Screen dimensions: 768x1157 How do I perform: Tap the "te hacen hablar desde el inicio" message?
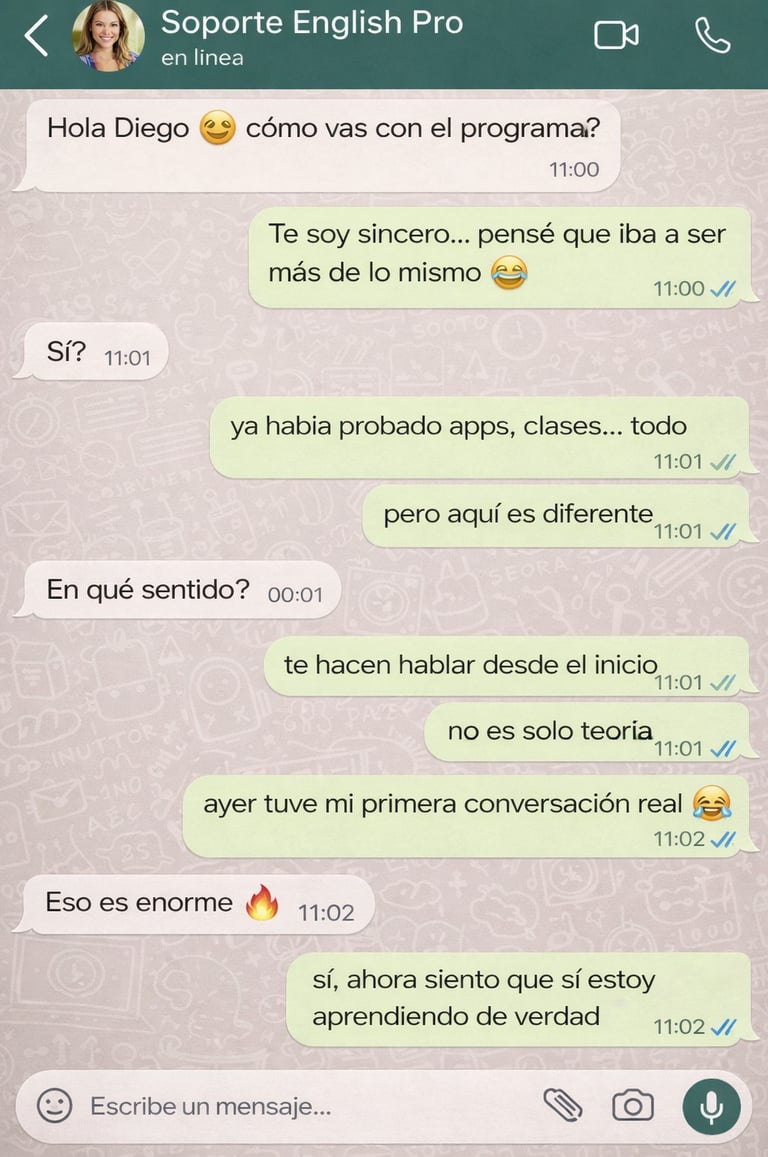508,666
